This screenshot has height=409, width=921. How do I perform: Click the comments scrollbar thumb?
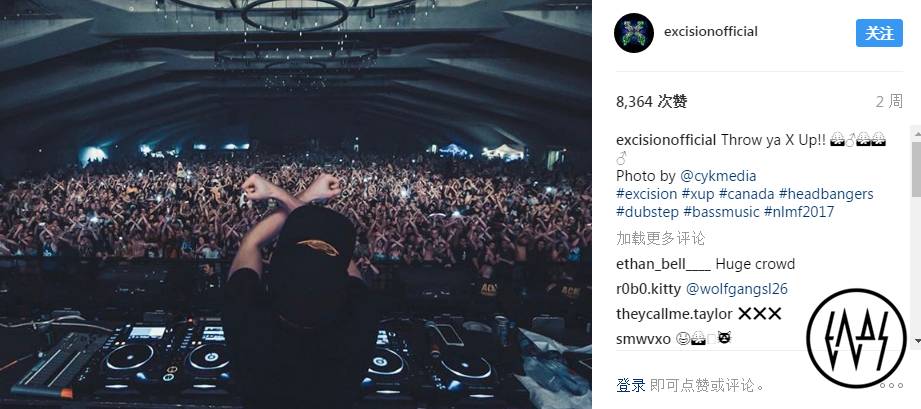(x=916, y=168)
